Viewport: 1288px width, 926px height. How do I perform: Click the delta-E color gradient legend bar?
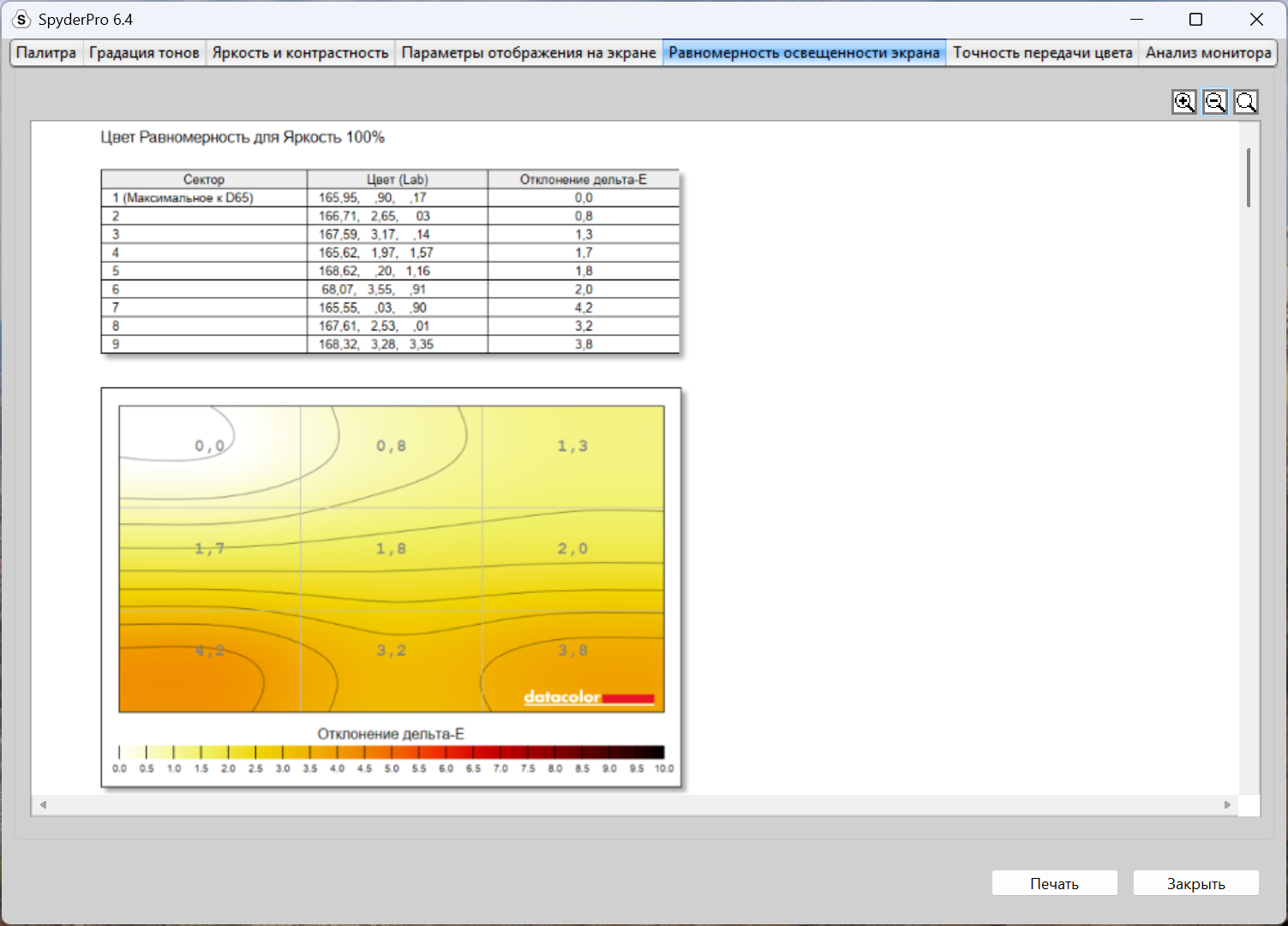[392, 752]
